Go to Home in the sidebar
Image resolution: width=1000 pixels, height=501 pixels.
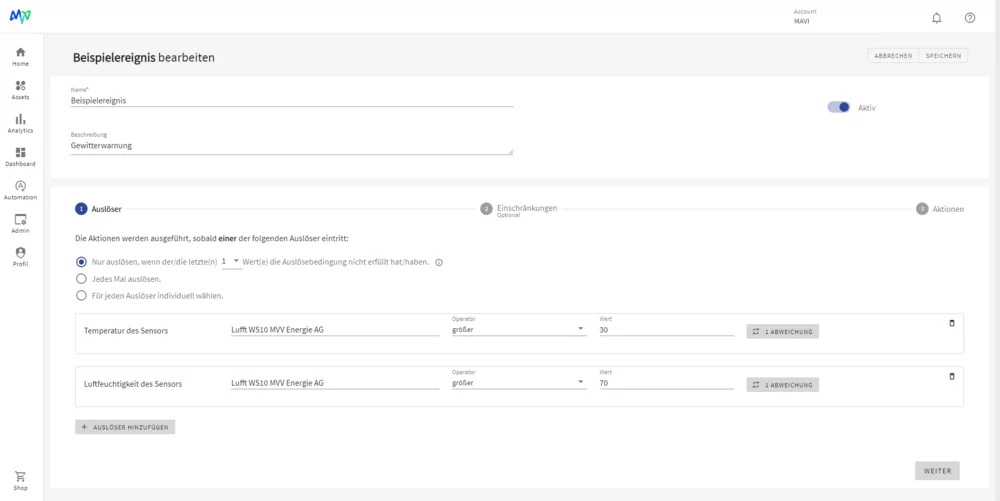(x=20, y=57)
